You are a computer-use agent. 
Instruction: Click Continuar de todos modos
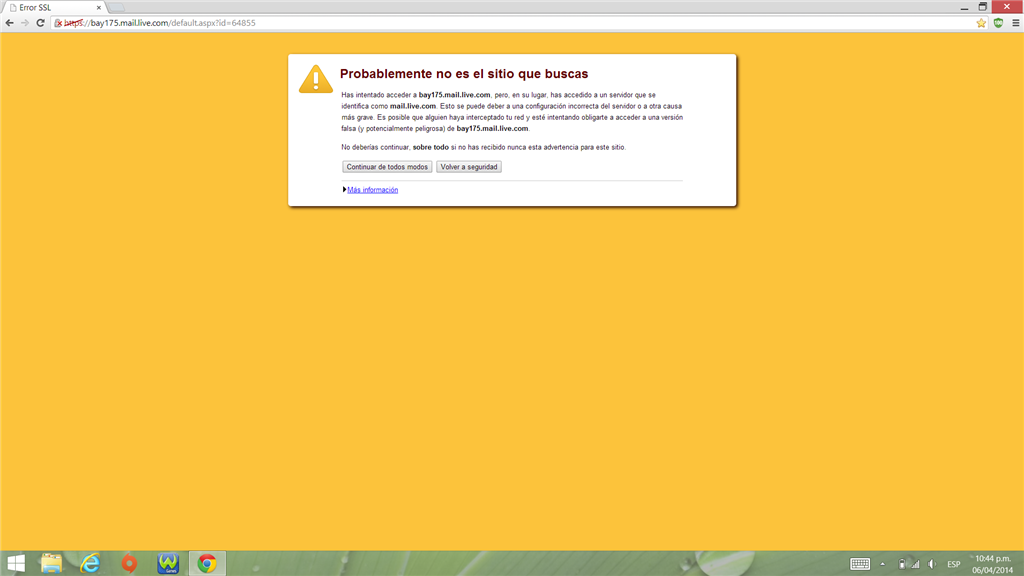(387, 167)
